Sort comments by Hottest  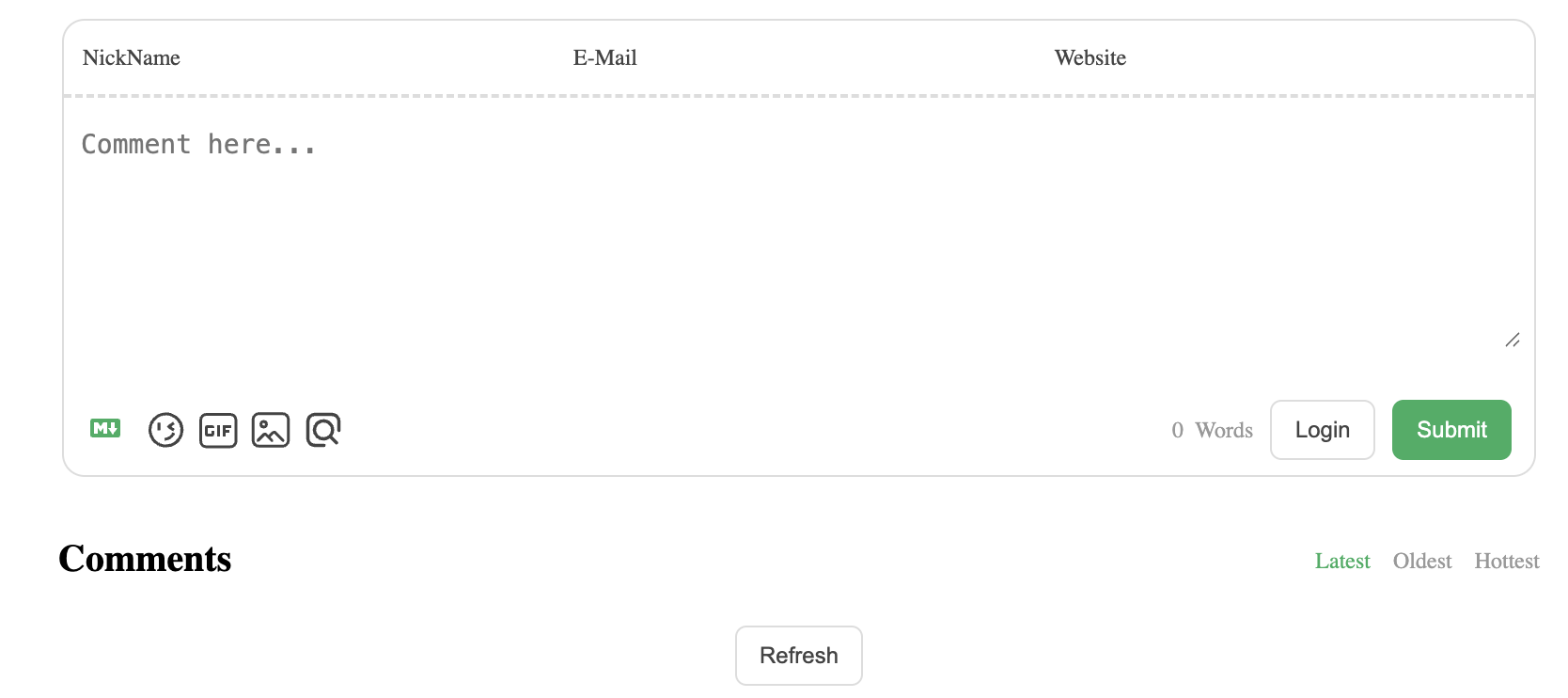pyautogui.click(x=1506, y=561)
